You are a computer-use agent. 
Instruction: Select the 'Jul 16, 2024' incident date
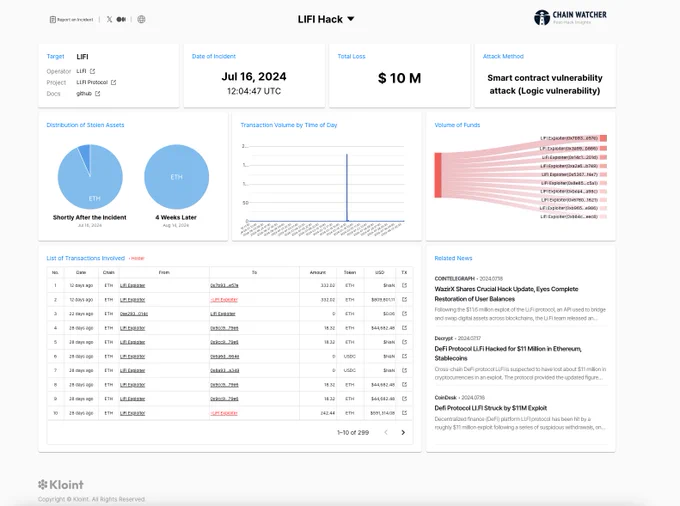pyautogui.click(x=254, y=77)
